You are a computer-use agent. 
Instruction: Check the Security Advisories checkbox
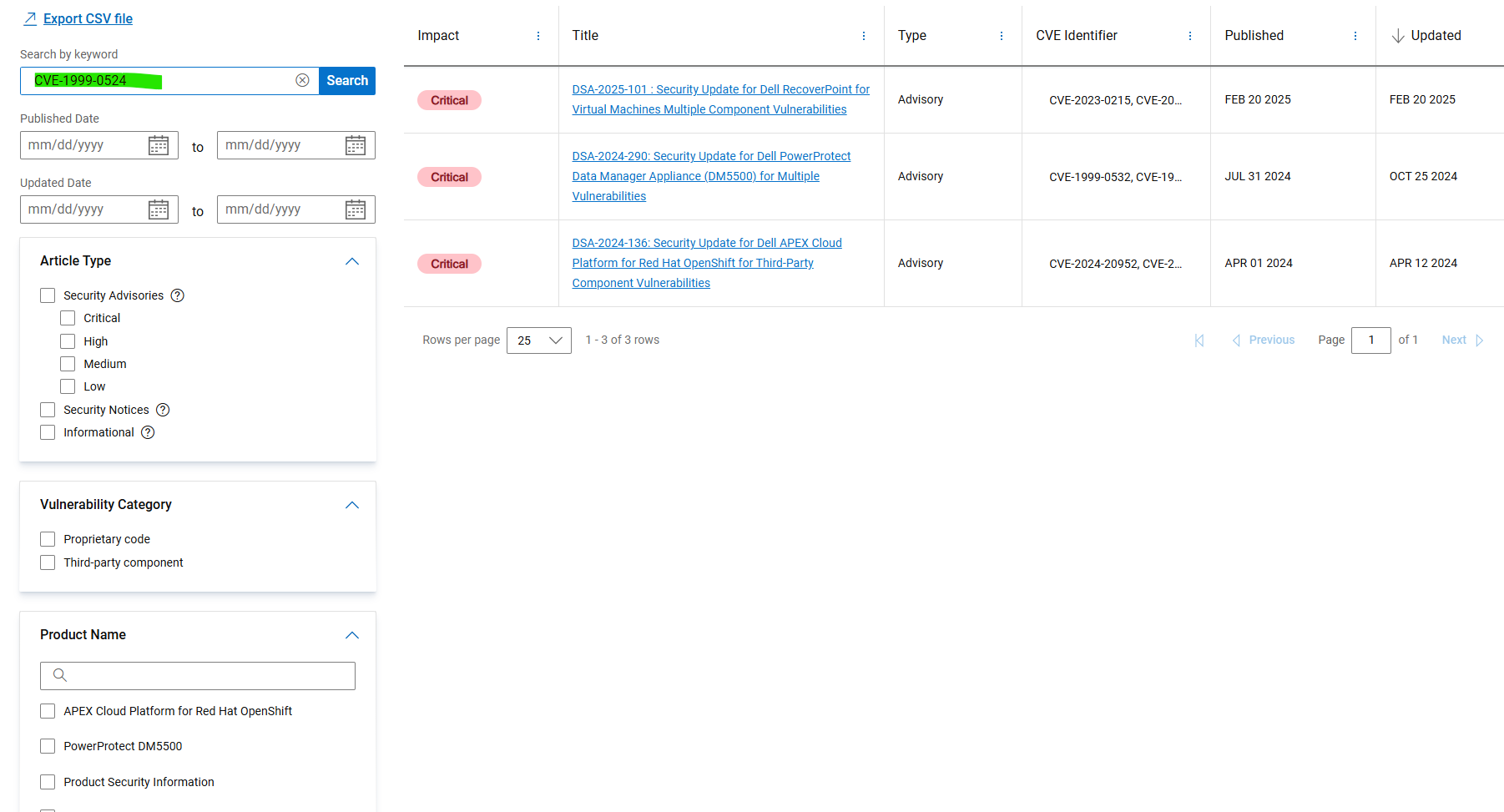coord(48,295)
